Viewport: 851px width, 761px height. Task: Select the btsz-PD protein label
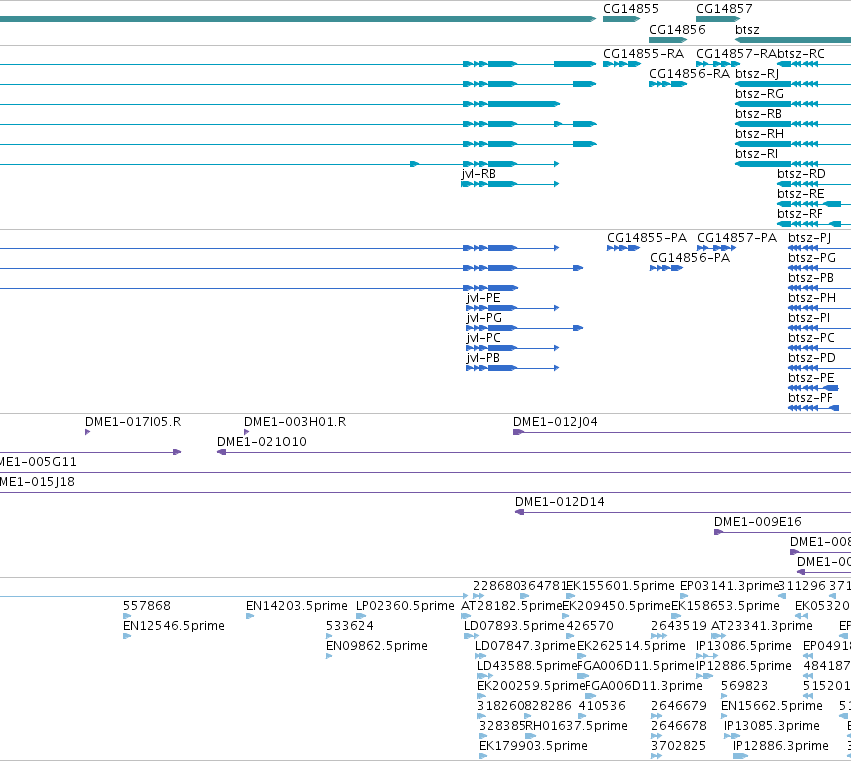click(811, 358)
